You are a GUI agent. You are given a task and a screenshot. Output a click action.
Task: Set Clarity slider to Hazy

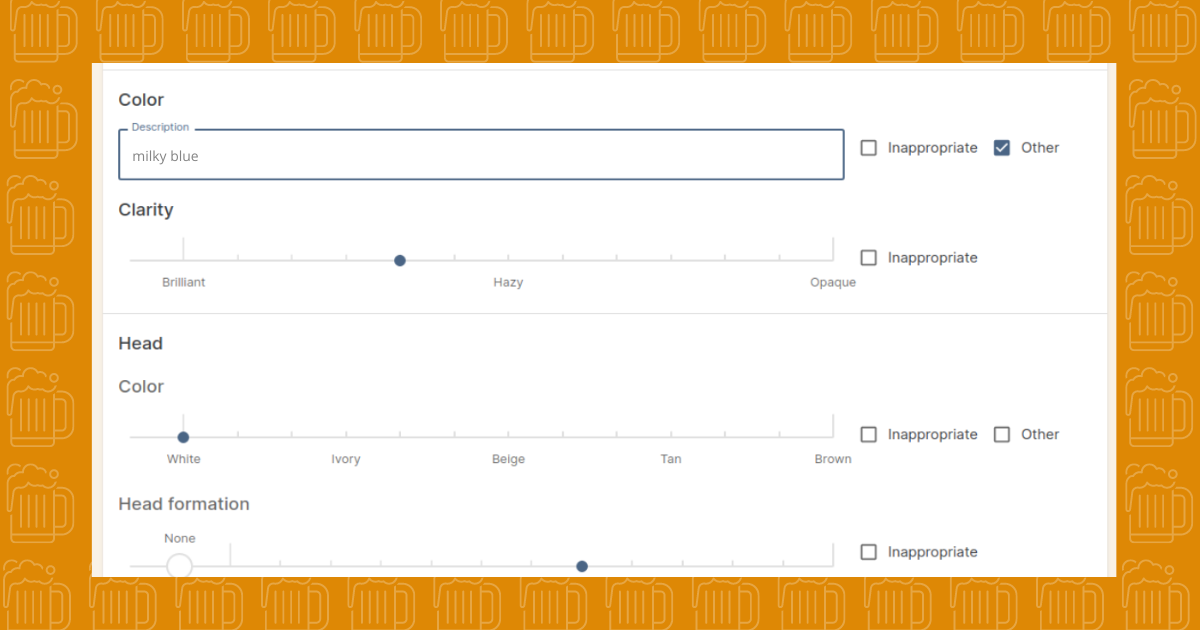click(x=508, y=261)
